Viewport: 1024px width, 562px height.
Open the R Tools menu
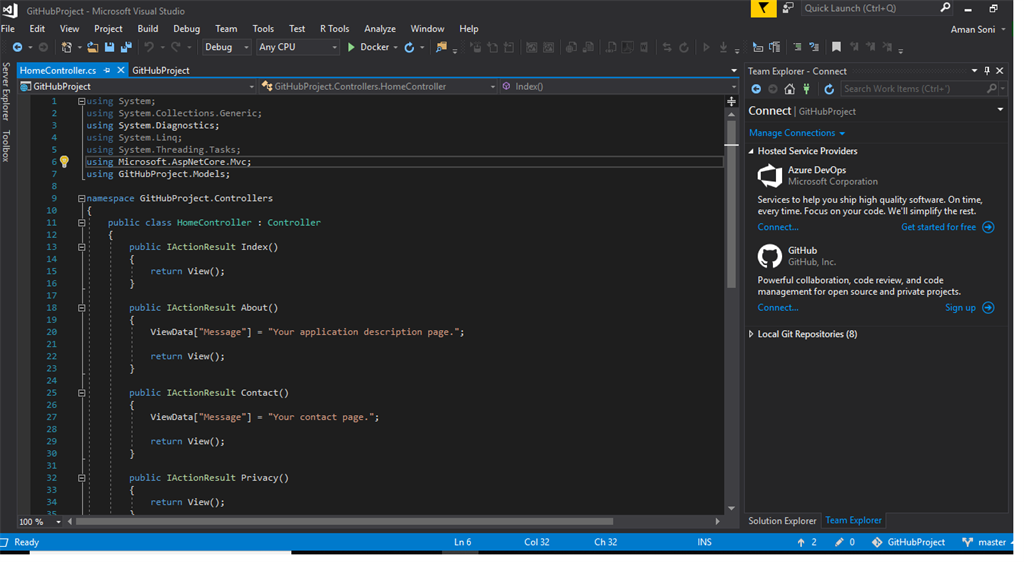click(x=334, y=29)
